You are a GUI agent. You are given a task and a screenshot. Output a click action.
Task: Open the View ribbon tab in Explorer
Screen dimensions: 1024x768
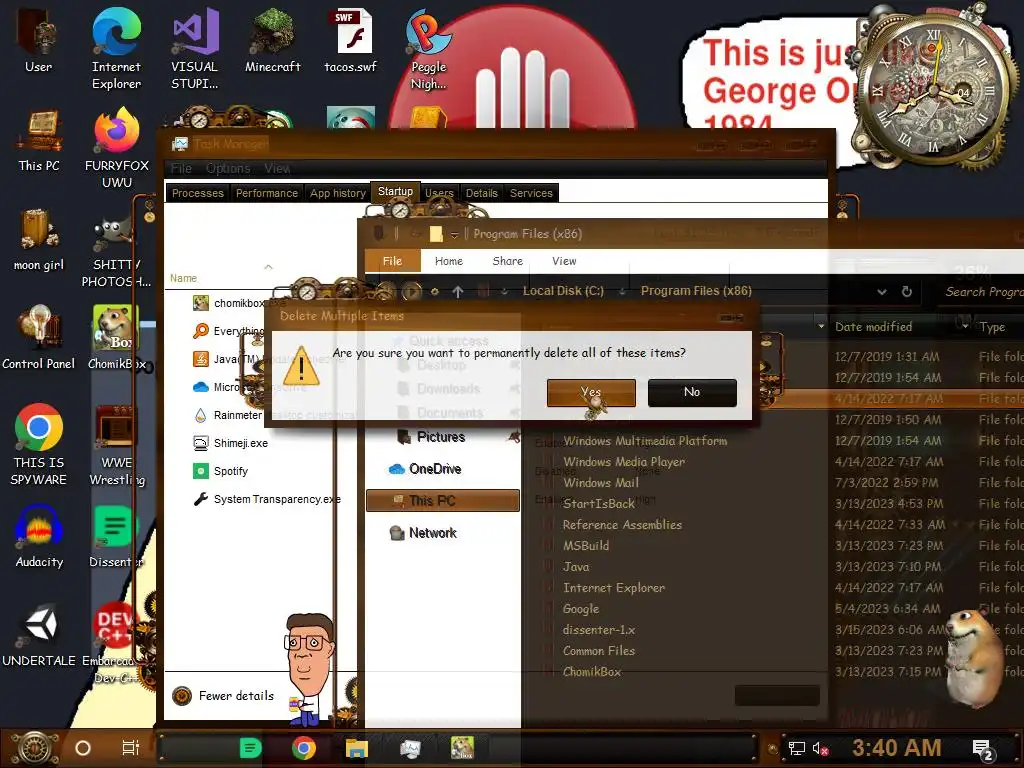click(564, 261)
